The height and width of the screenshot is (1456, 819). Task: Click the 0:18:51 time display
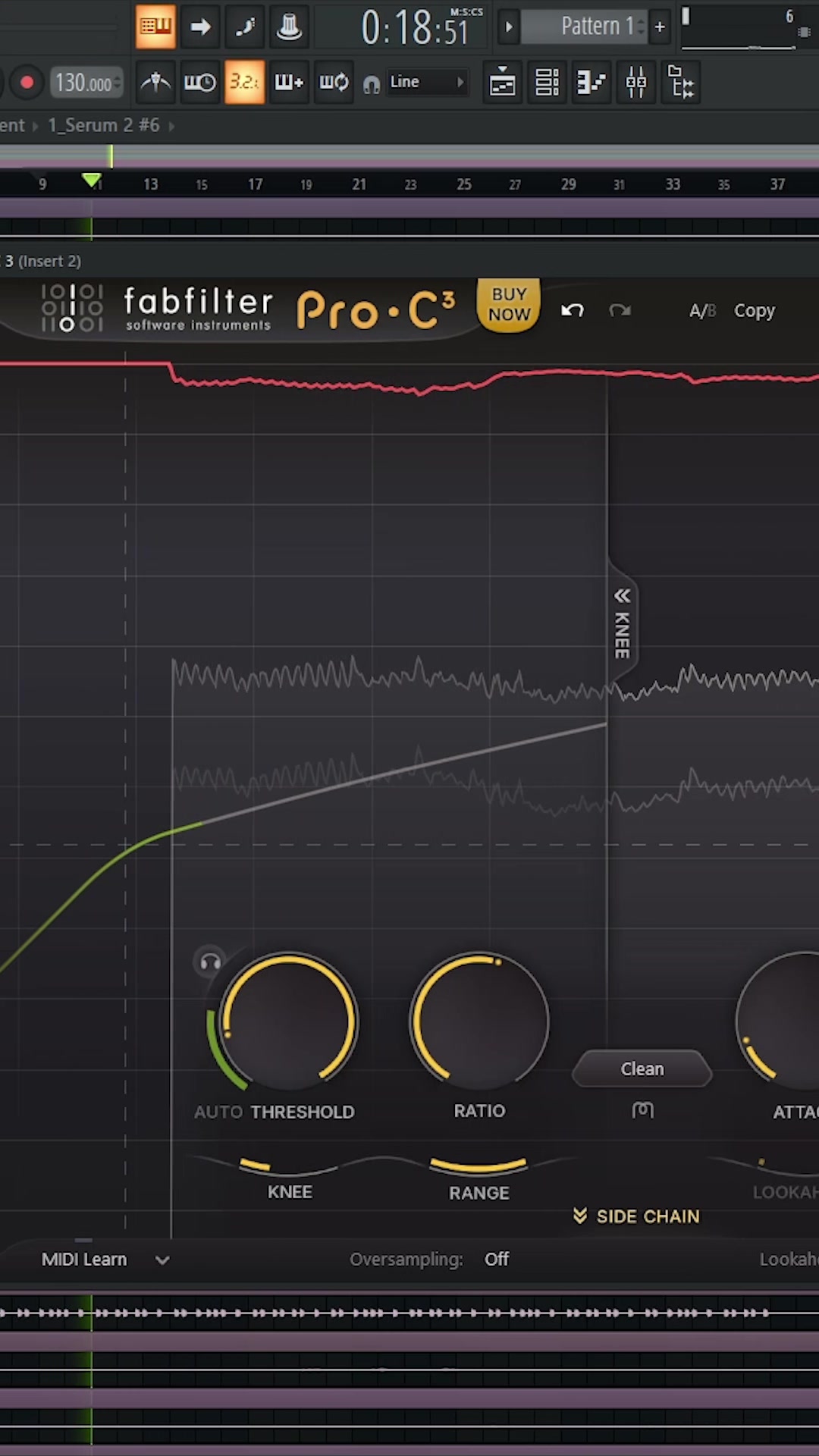pos(415,27)
